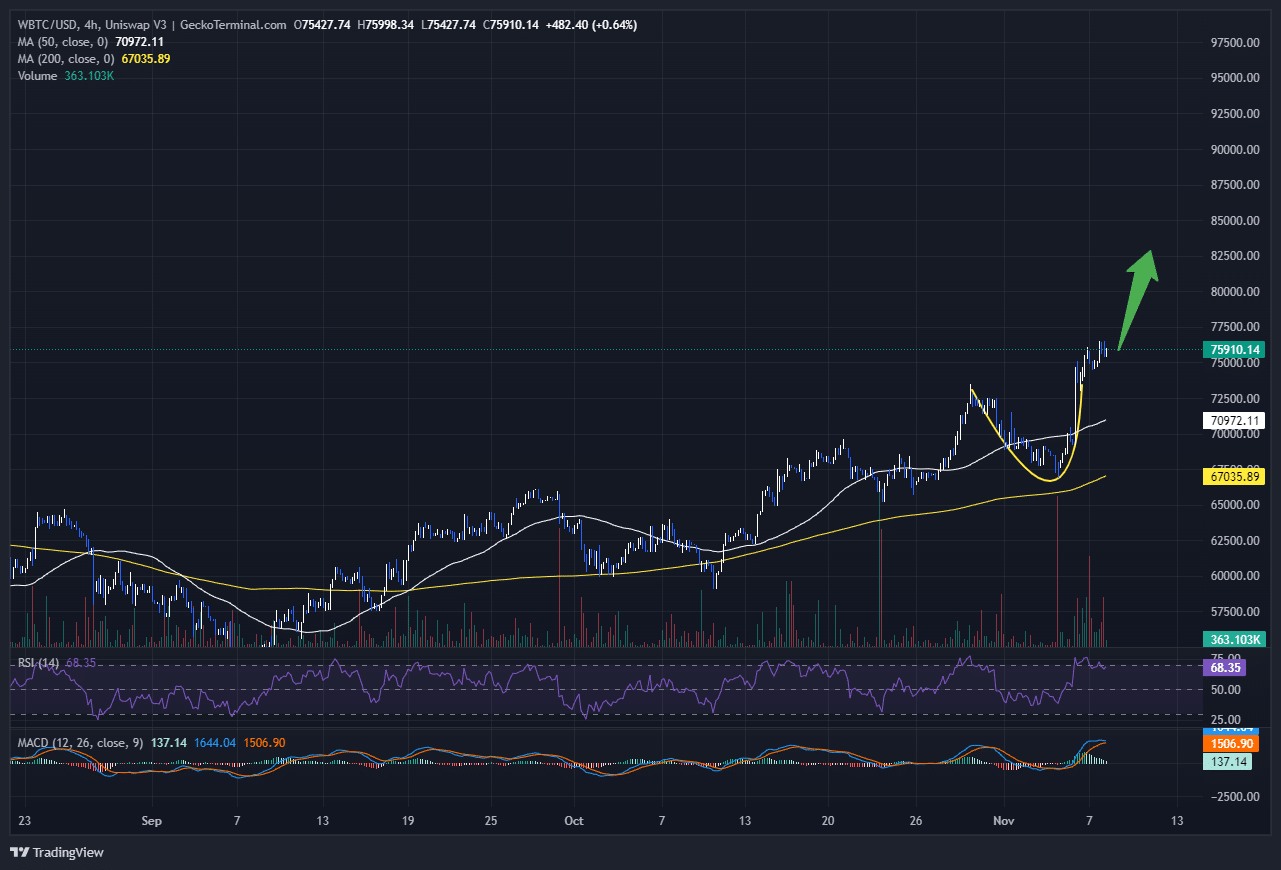Click the 23 date label on time axis
Viewport: 1281px width, 870px height.
coord(25,821)
